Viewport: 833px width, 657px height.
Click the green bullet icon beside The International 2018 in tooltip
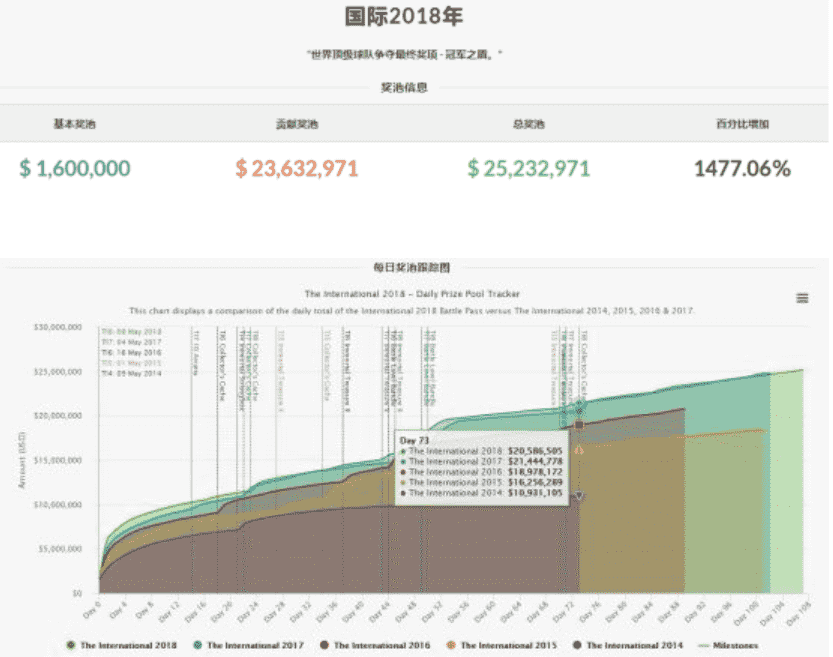click(402, 451)
